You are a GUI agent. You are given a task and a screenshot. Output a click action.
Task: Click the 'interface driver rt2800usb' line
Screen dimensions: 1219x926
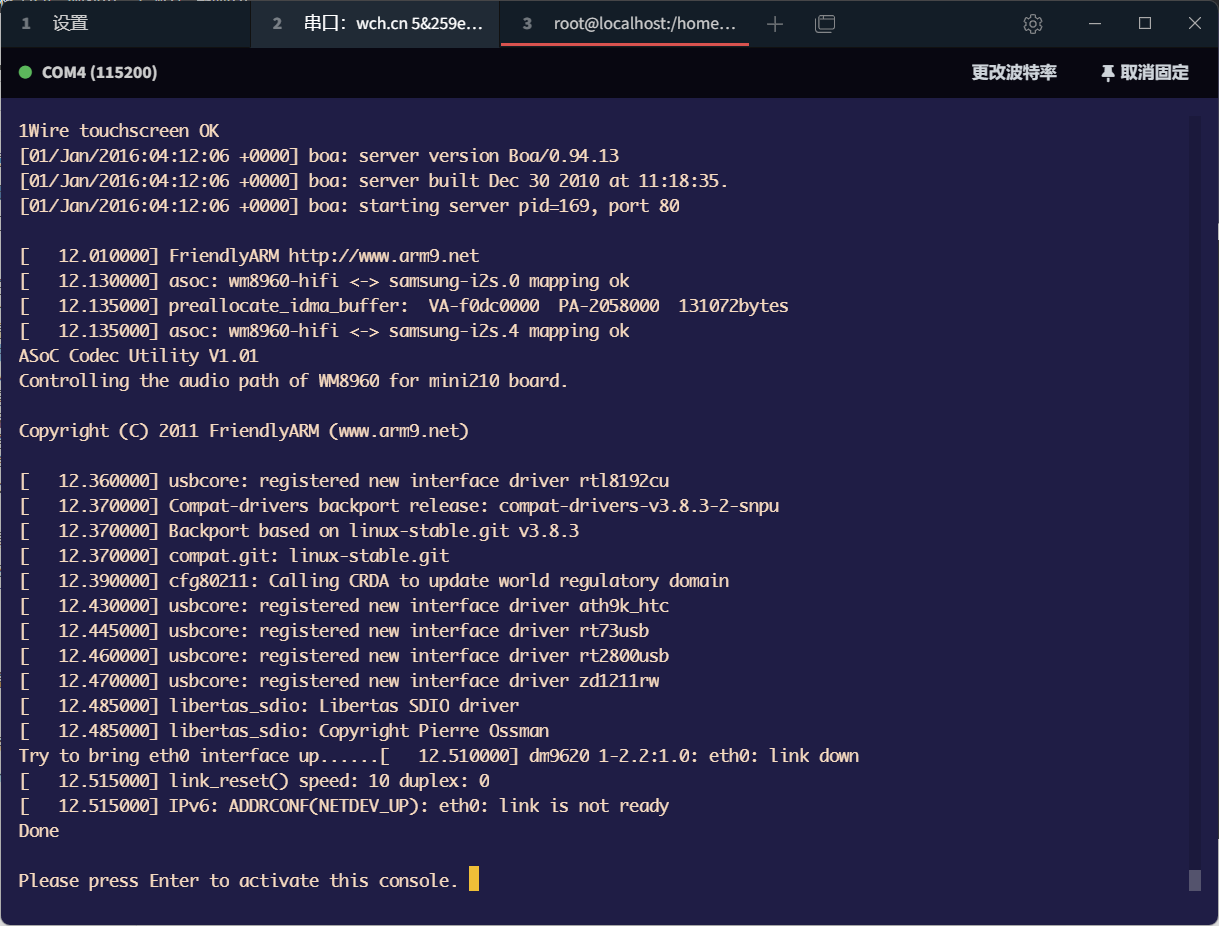[344, 656]
